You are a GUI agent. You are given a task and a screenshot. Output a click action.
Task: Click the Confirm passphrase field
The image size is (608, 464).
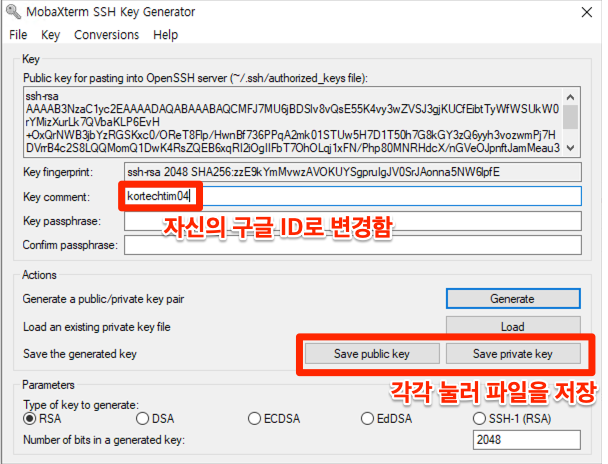352,245
